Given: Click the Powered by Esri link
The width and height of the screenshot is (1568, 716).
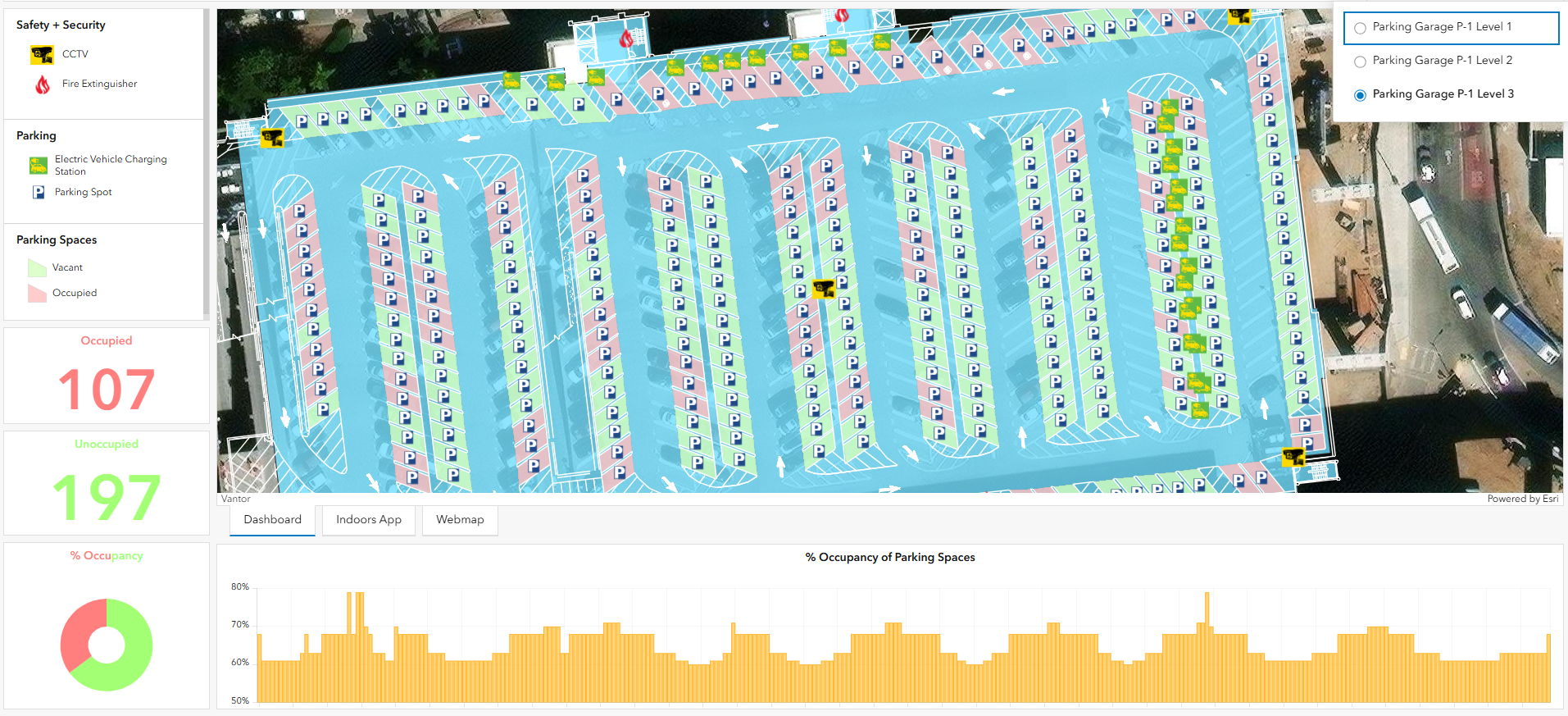Looking at the screenshot, I should coord(1522,499).
